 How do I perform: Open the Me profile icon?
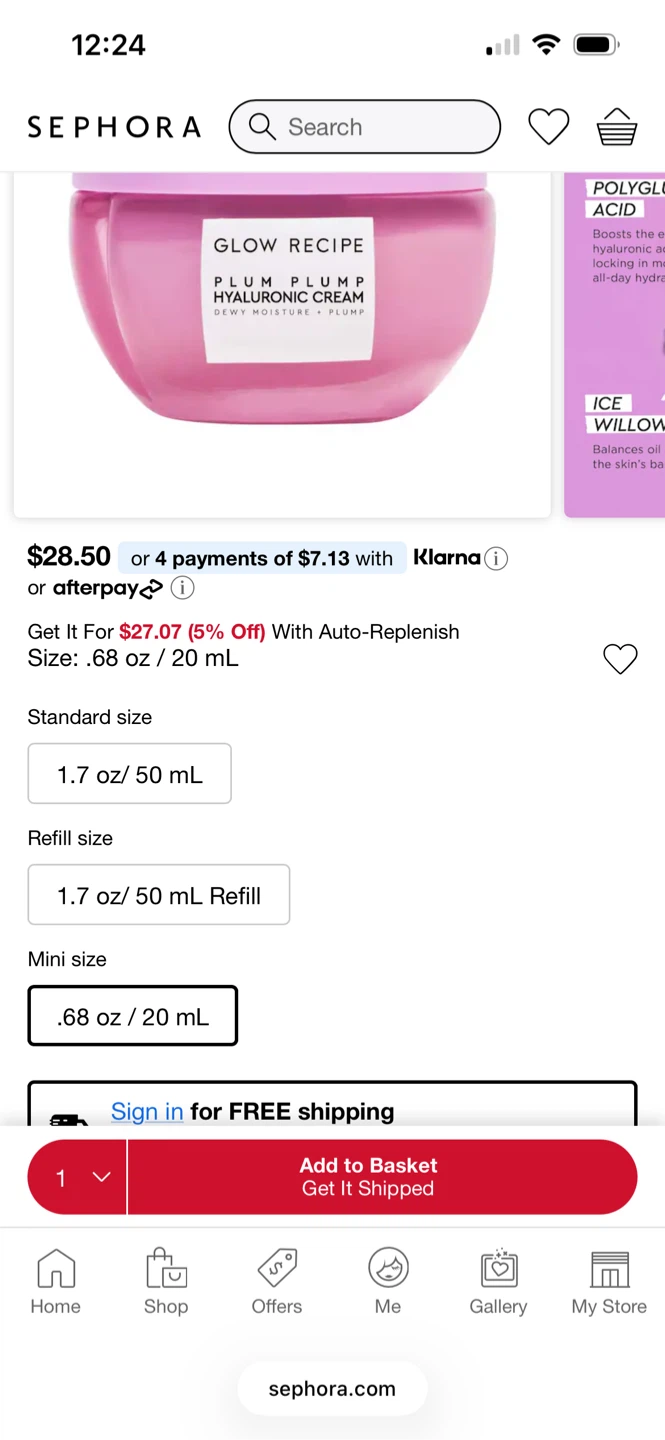click(388, 1281)
